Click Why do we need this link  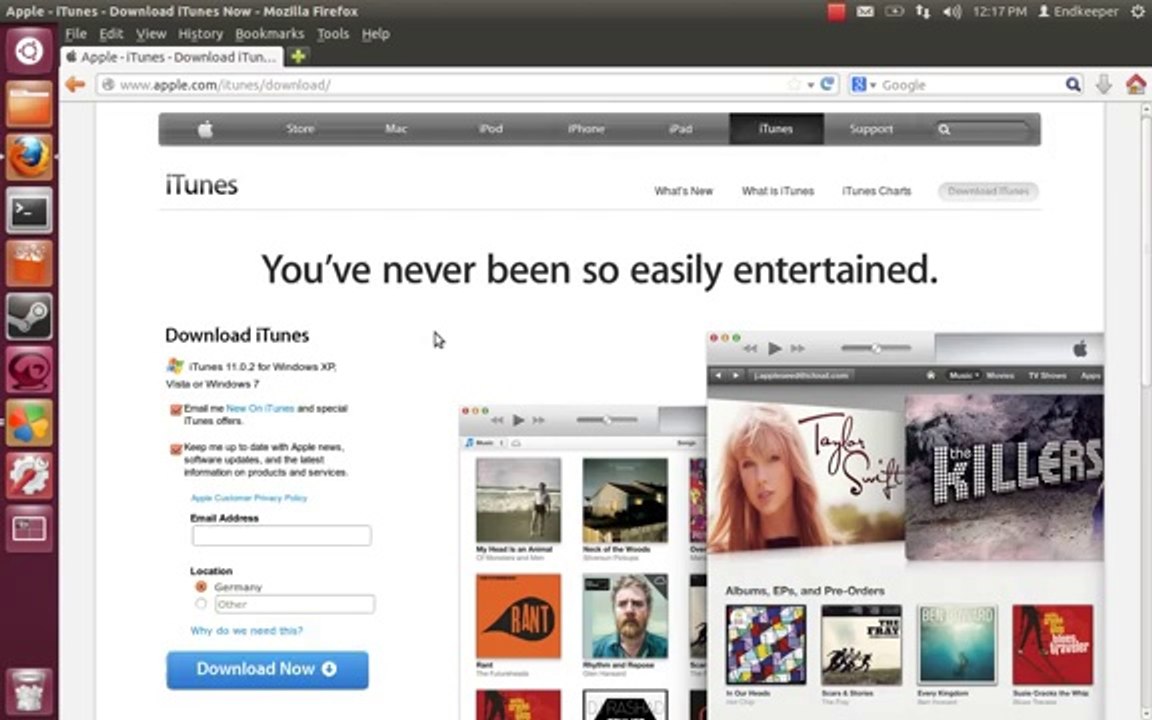pyautogui.click(x=246, y=630)
